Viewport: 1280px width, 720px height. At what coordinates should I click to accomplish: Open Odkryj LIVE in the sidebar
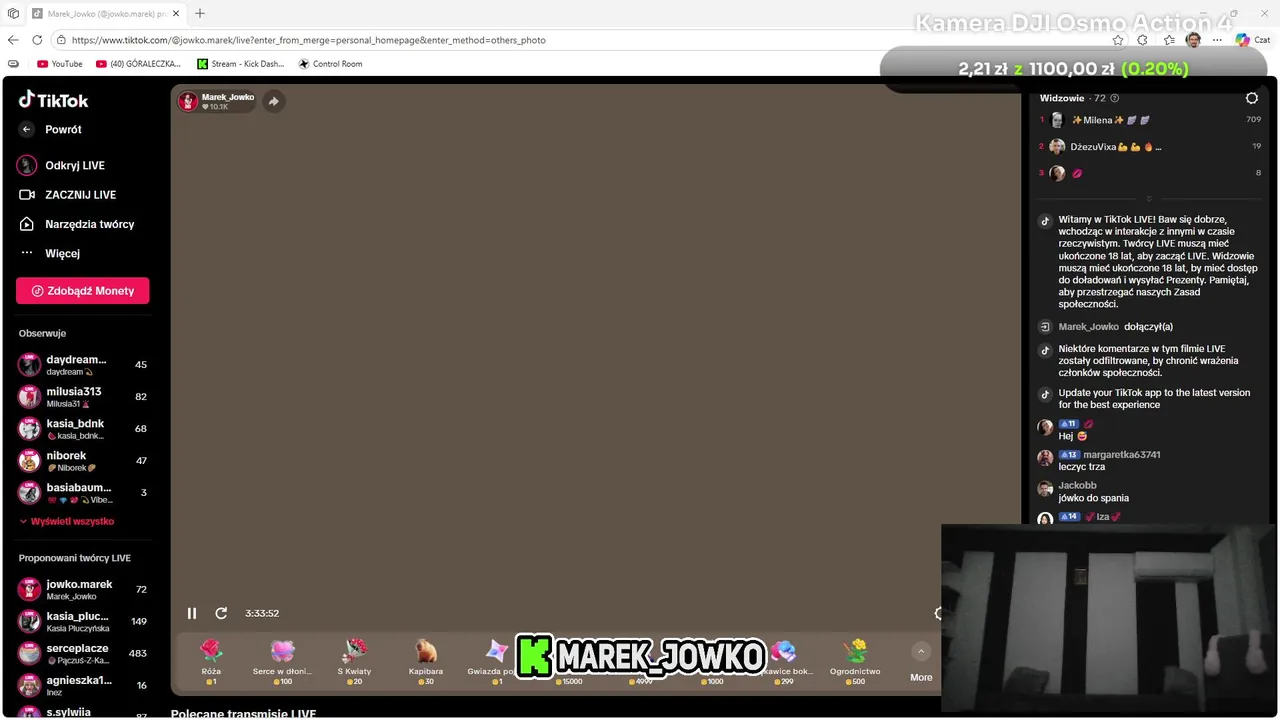62,165
